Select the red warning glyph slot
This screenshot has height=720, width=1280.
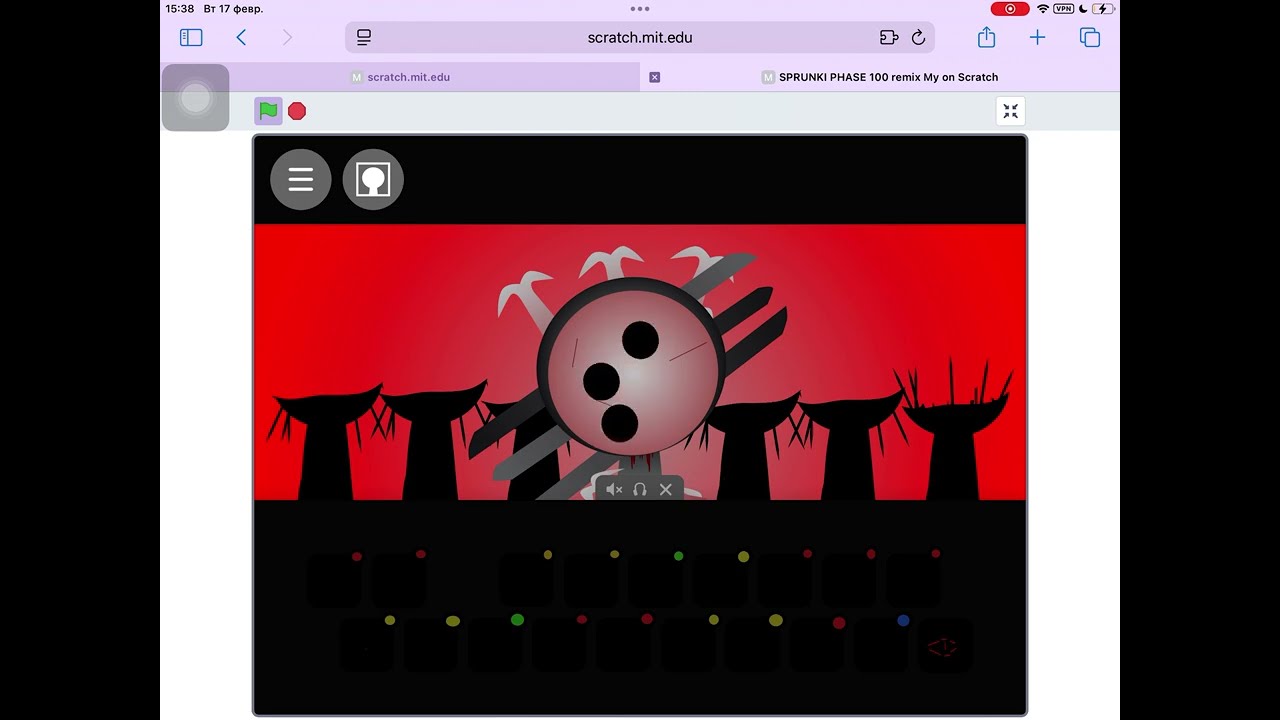(x=943, y=647)
